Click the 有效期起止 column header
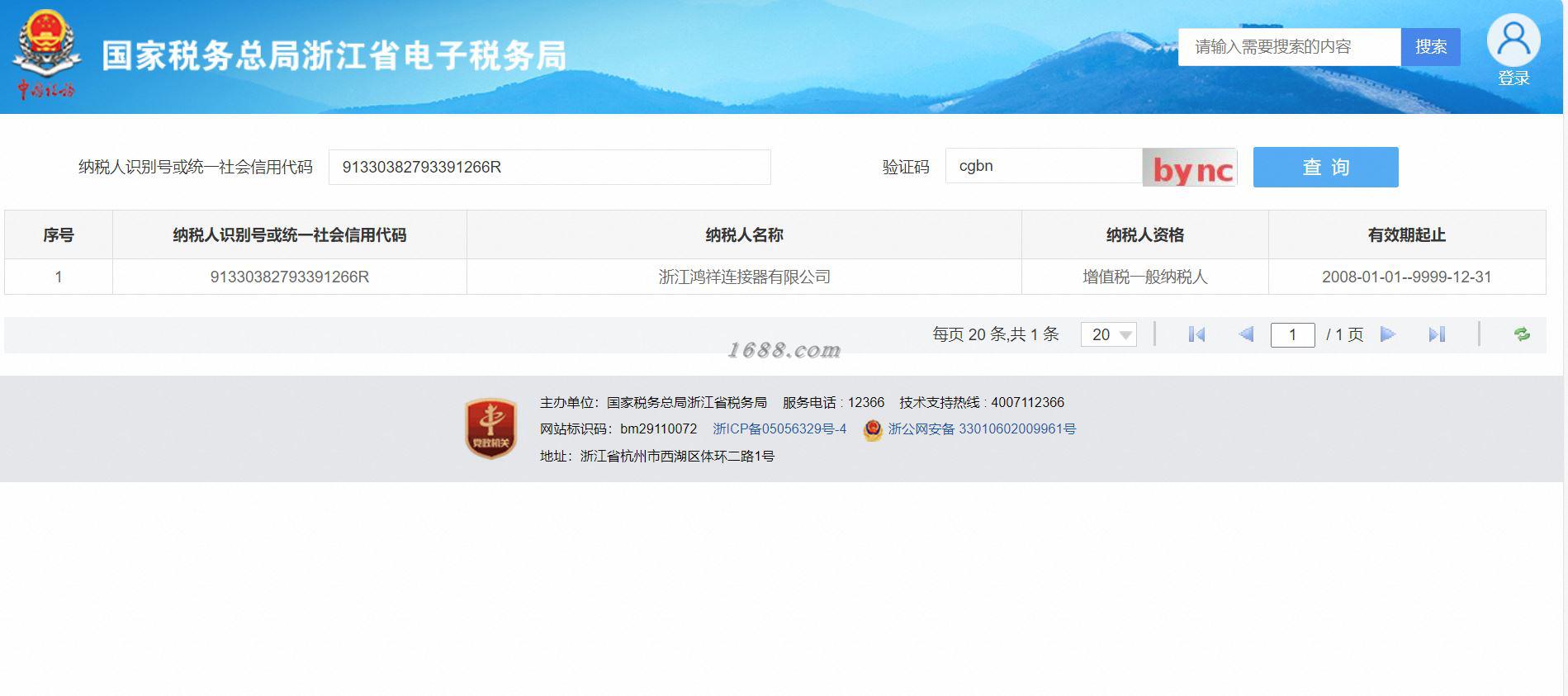The image size is (1568, 696). point(1406,235)
